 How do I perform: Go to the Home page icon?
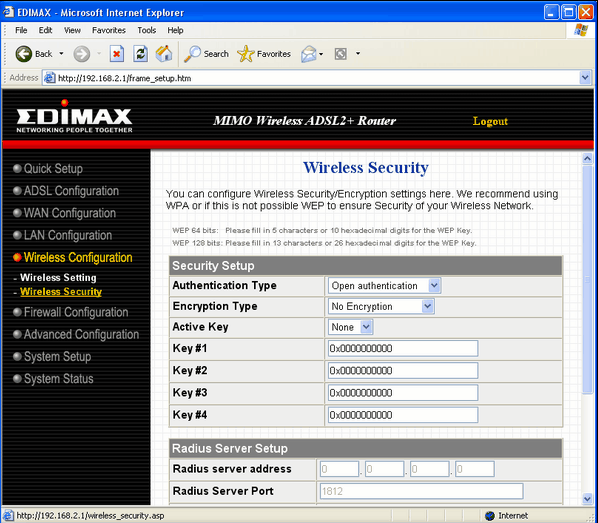[164, 54]
